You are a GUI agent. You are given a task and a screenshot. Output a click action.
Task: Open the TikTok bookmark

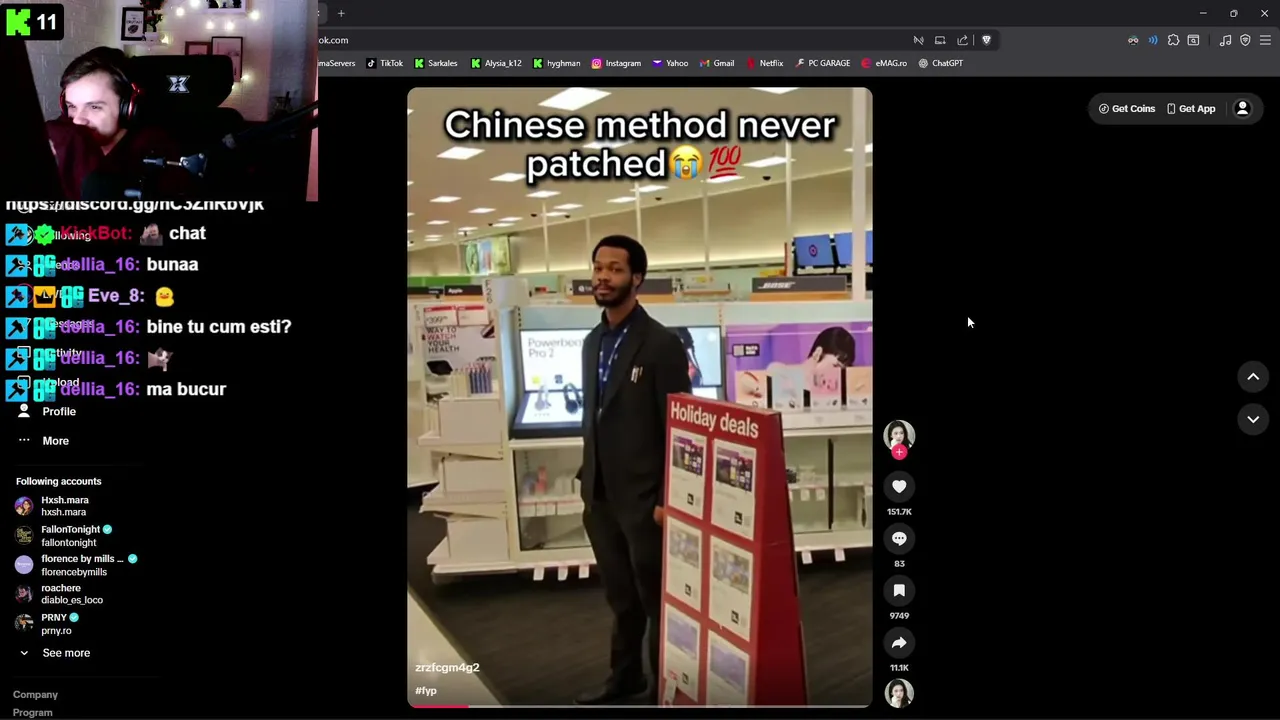tap(385, 63)
